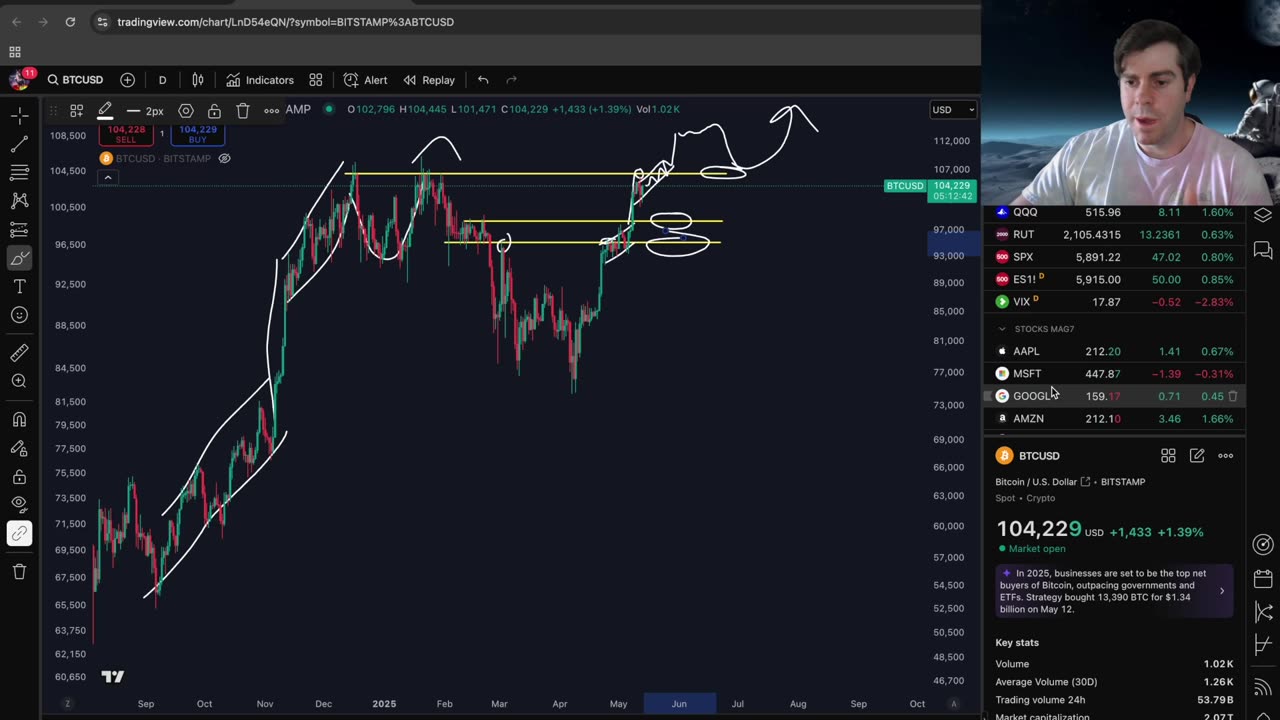This screenshot has height=720, width=1280.
Task: Start bar Replay mode
Action: click(429, 80)
